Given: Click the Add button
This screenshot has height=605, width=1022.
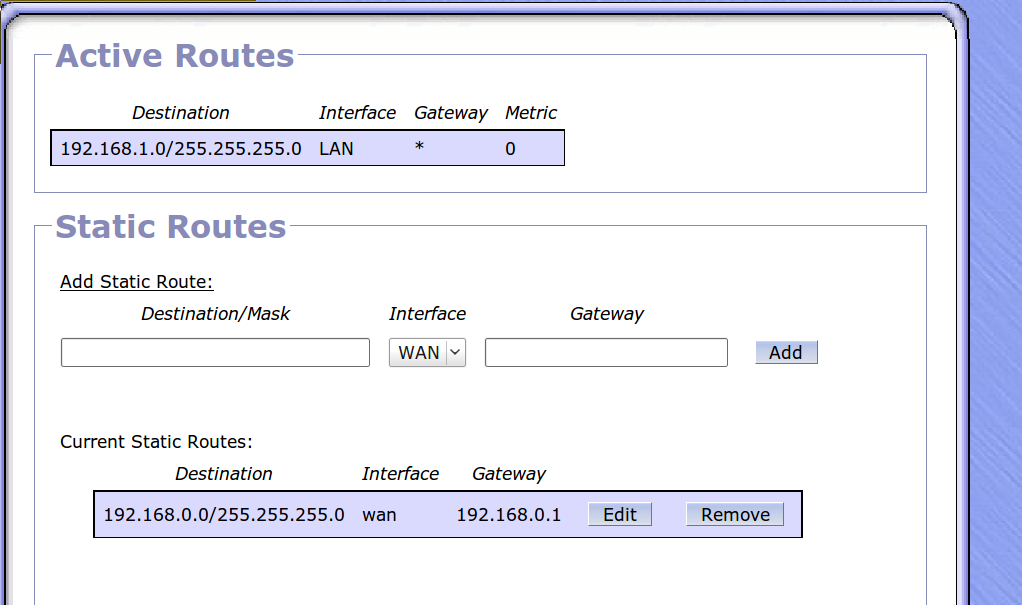Looking at the screenshot, I should coord(786,353).
